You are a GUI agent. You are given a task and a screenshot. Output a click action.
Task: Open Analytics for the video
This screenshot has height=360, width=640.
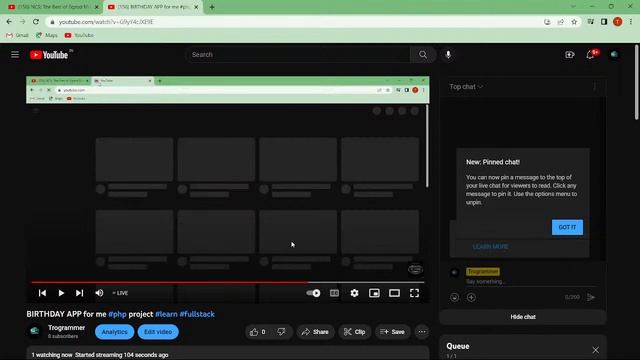(114, 332)
